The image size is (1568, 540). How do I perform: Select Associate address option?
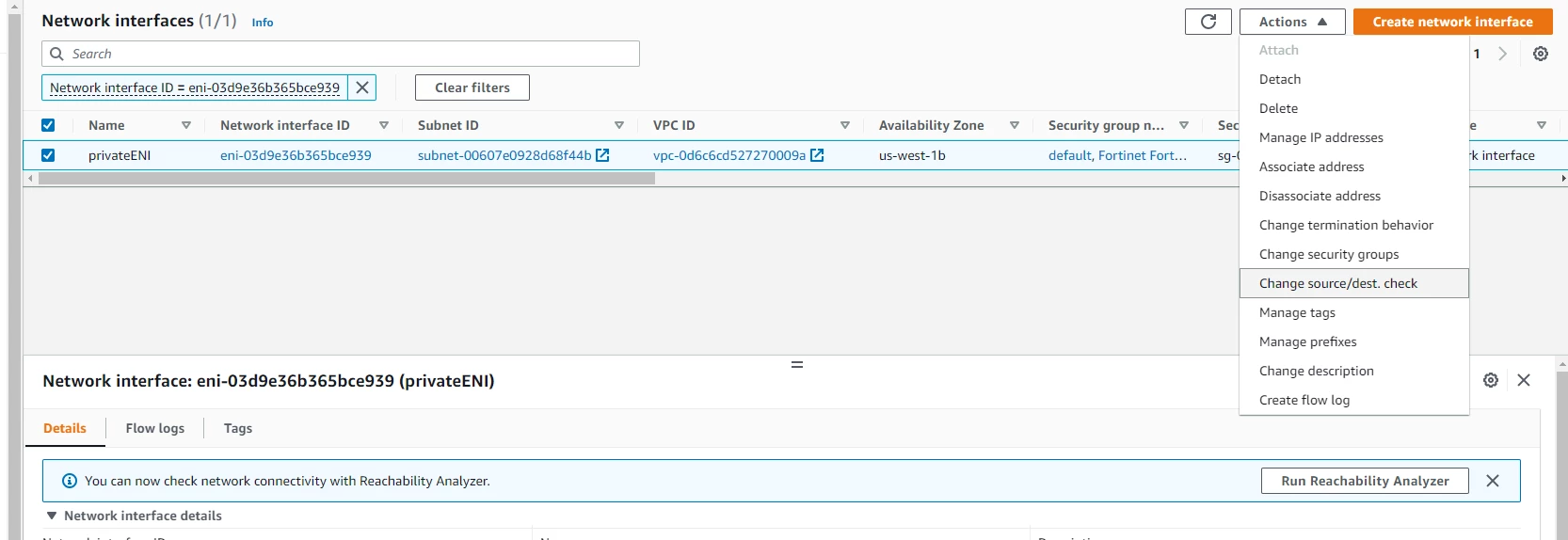(x=1354, y=167)
